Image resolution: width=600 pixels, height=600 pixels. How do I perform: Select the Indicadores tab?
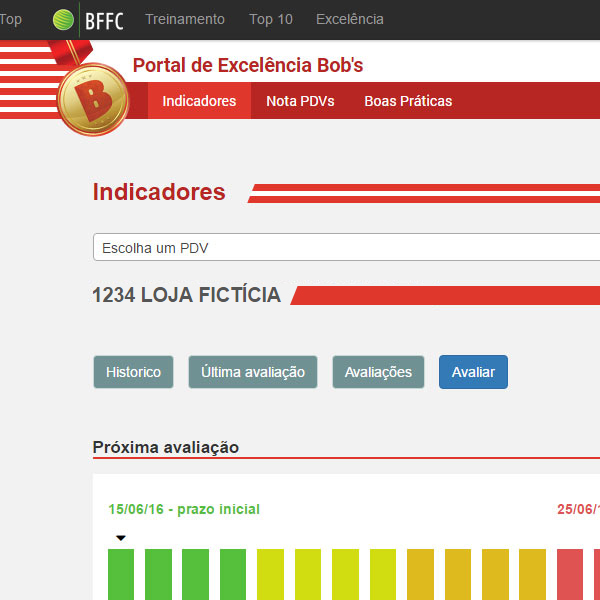(199, 101)
